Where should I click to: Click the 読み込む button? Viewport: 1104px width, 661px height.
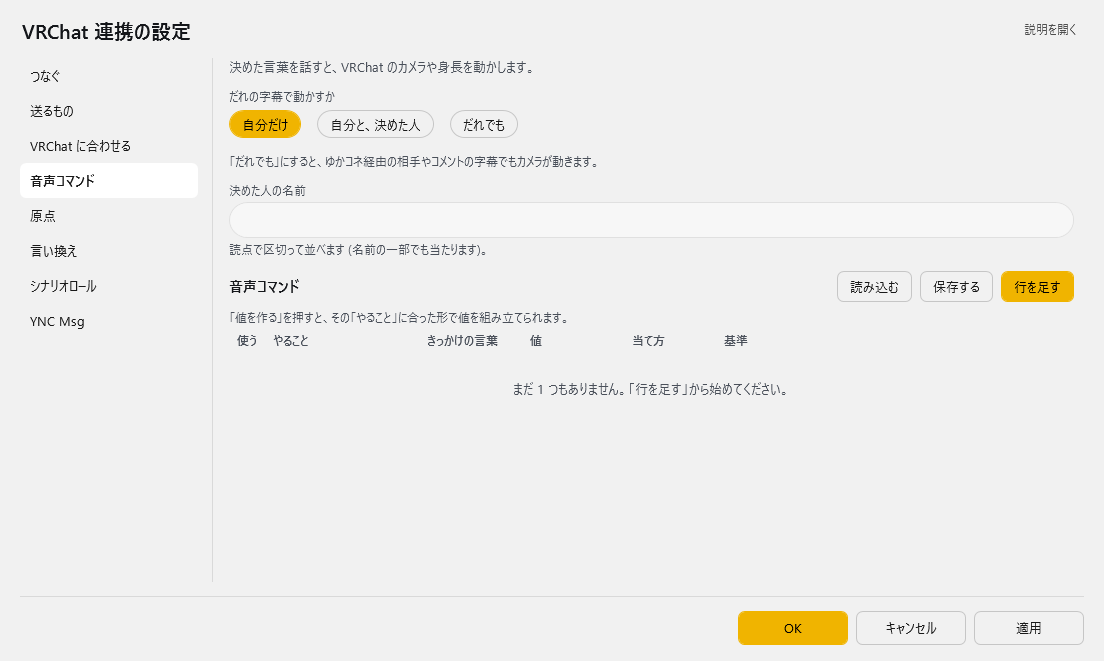874,287
